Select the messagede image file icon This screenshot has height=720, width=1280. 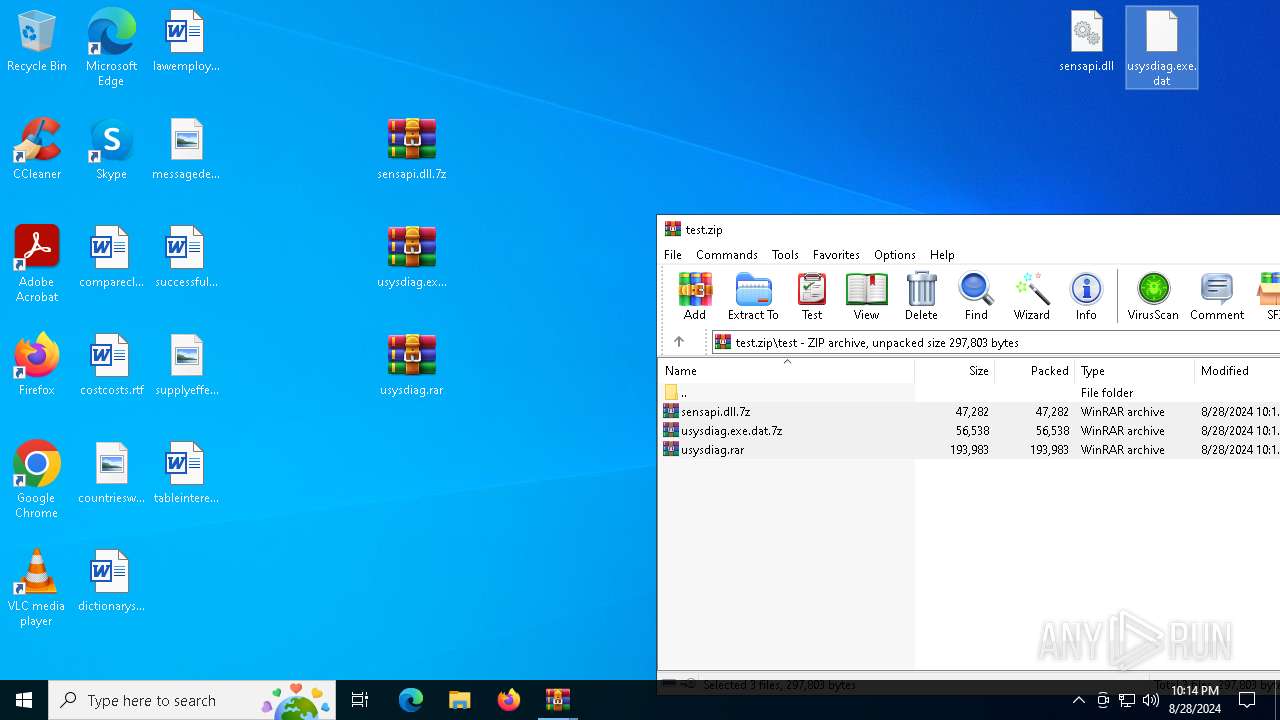(186, 150)
